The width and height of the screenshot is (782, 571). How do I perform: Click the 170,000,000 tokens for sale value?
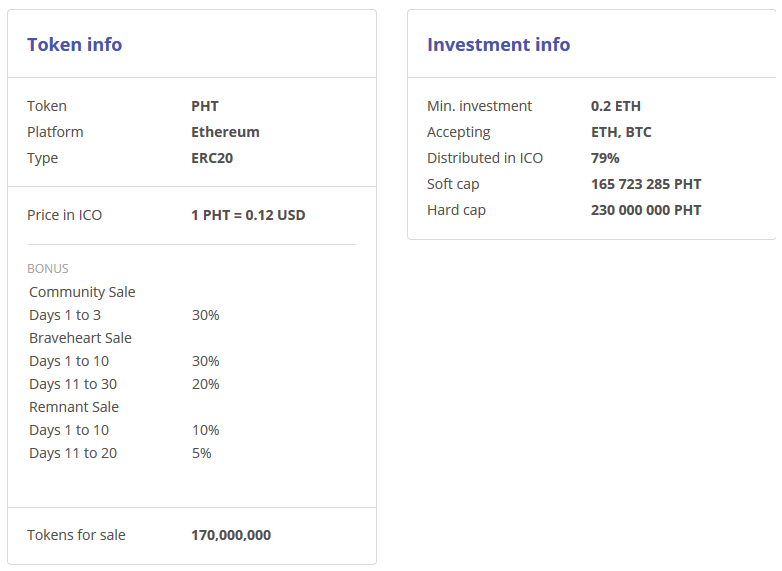pyautogui.click(x=230, y=535)
